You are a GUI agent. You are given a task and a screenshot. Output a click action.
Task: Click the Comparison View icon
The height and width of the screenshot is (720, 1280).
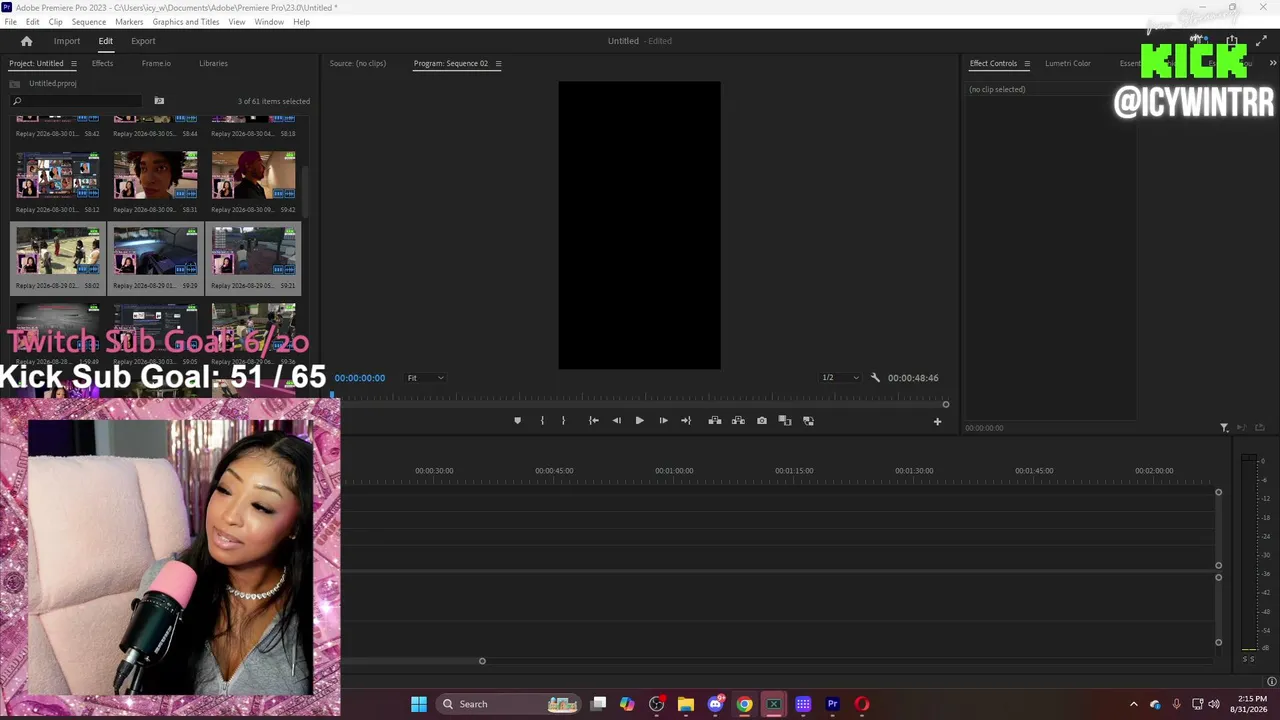785,421
